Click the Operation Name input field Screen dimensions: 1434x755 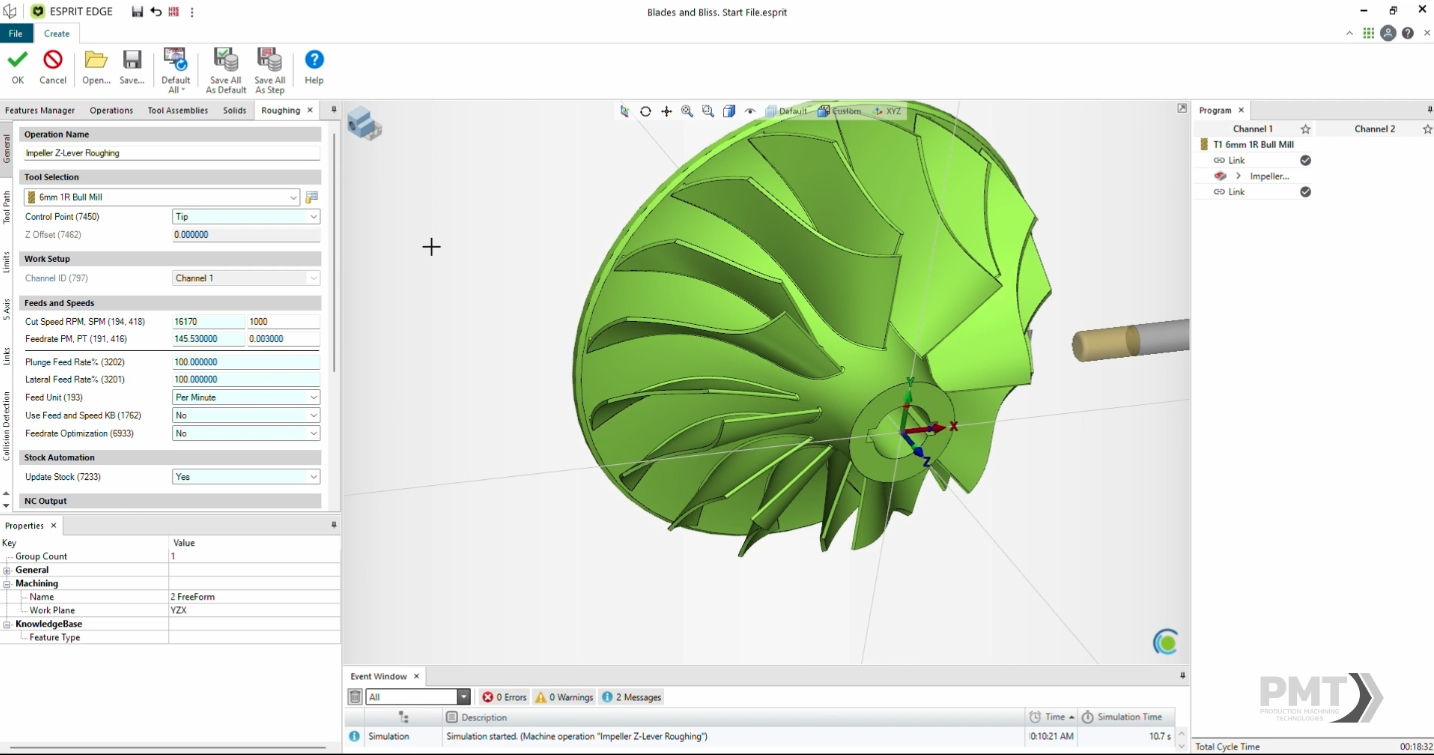[x=172, y=153]
